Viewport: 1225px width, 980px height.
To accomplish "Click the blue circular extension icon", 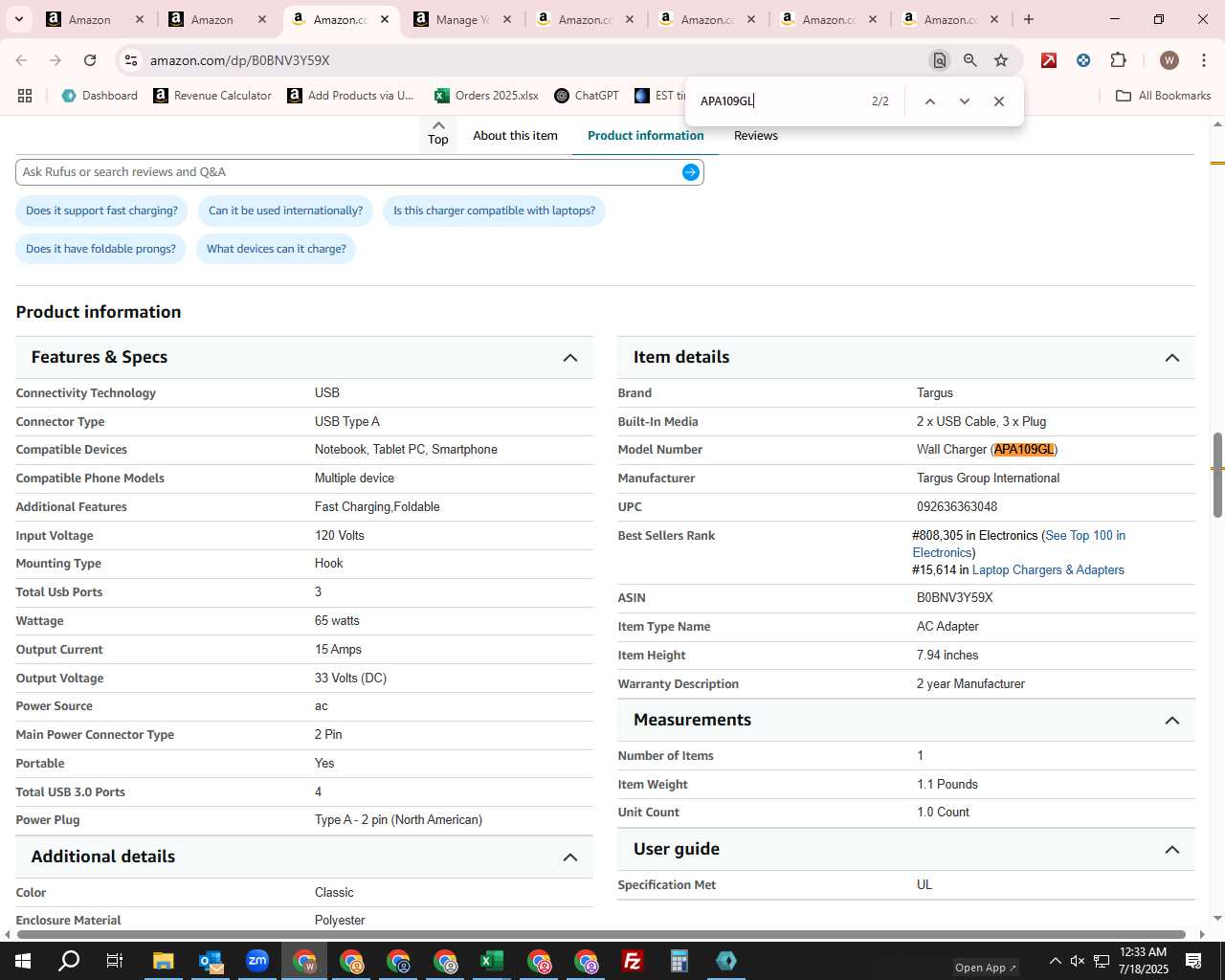I will tap(1083, 60).
